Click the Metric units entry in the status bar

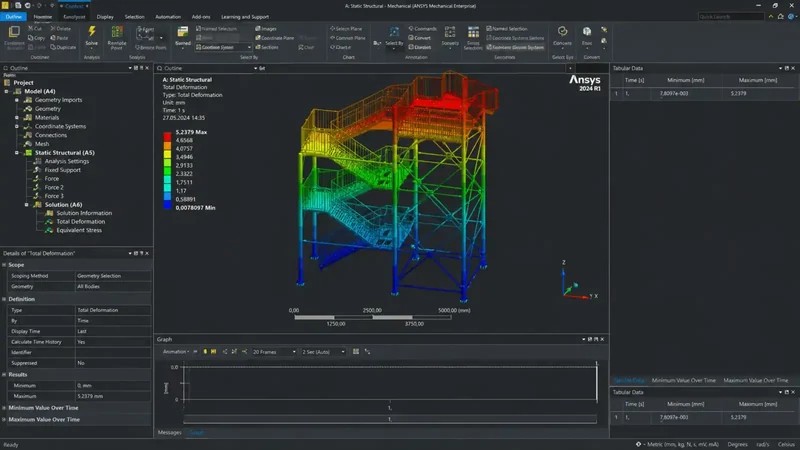point(683,444)
